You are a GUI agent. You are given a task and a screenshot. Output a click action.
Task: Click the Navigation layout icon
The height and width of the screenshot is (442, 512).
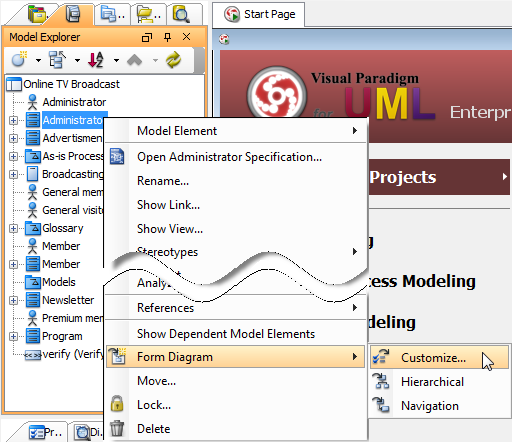[x=381, y=405]
